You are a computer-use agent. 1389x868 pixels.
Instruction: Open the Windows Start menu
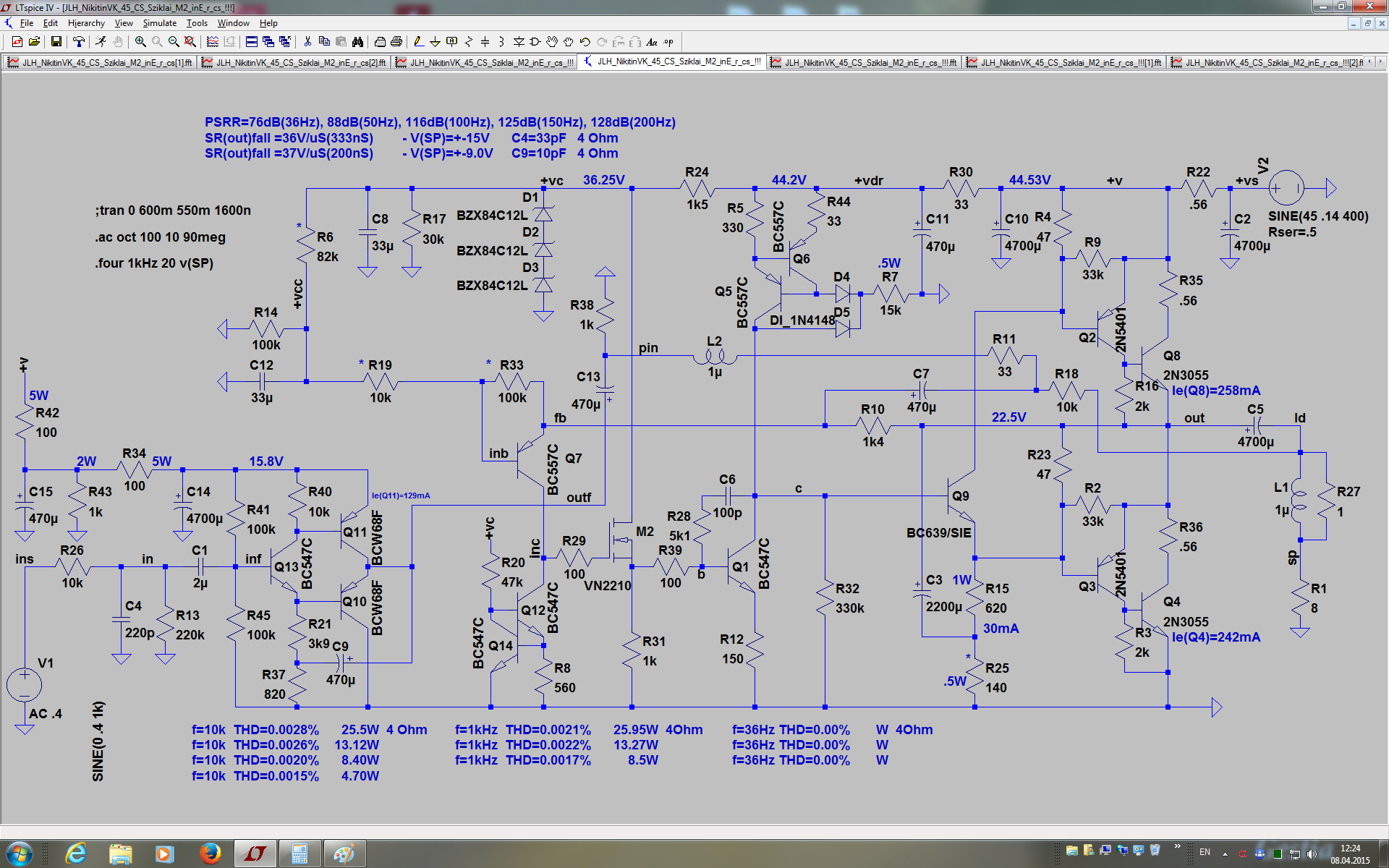[19, 854]
